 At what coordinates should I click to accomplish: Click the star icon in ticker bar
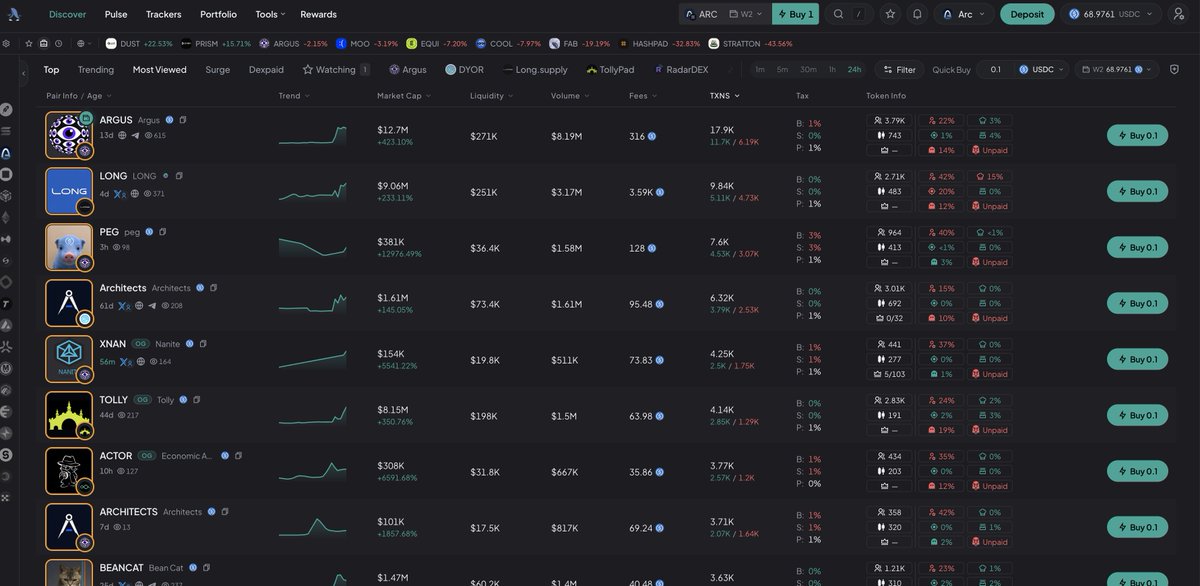coord(27,44)
